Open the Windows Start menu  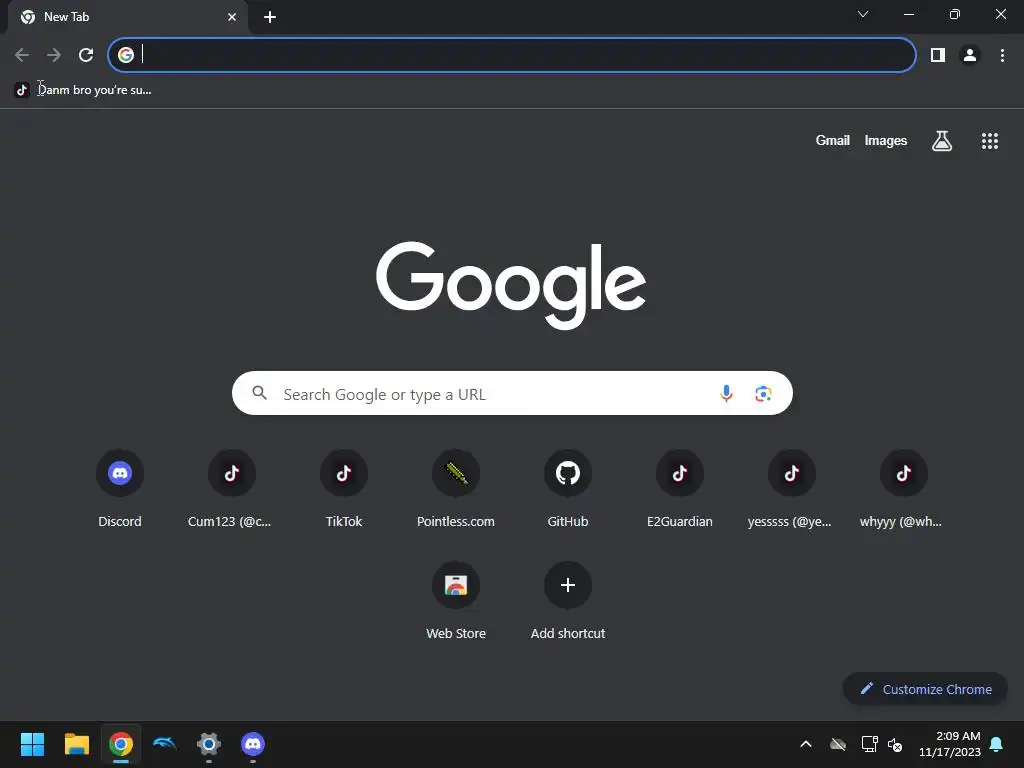[32, 744]
